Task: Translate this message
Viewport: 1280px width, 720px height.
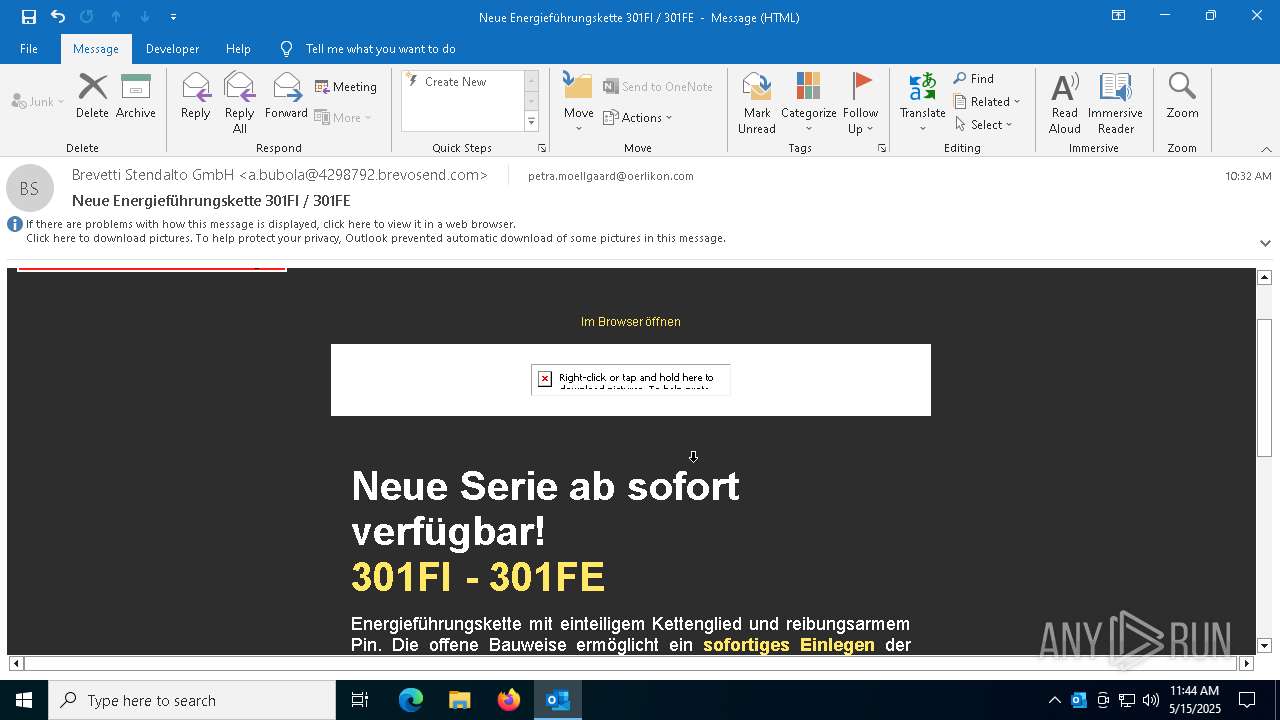Action: tap(922, 102)
